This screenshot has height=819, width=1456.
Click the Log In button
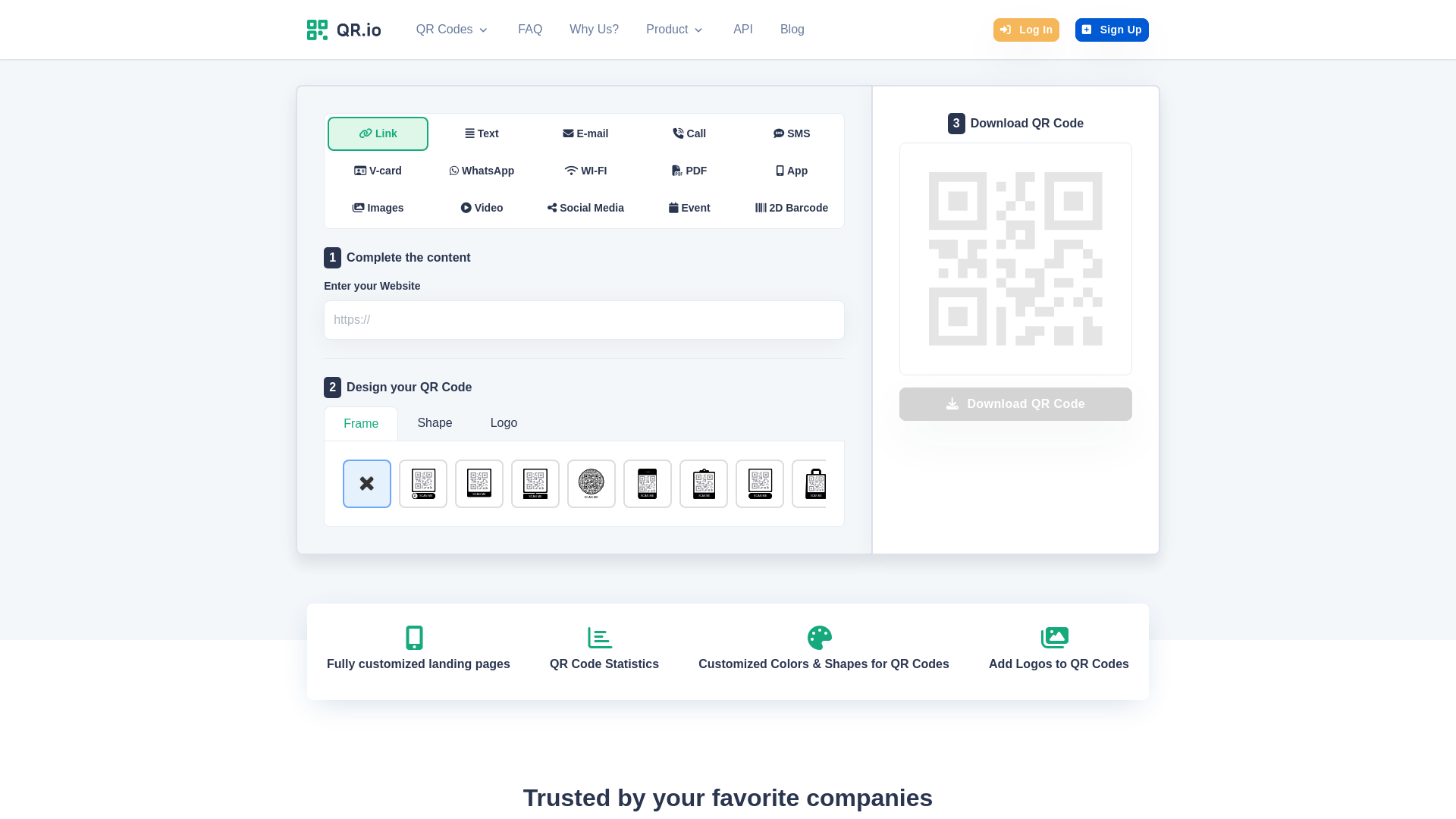click(x=1026, y=30)
